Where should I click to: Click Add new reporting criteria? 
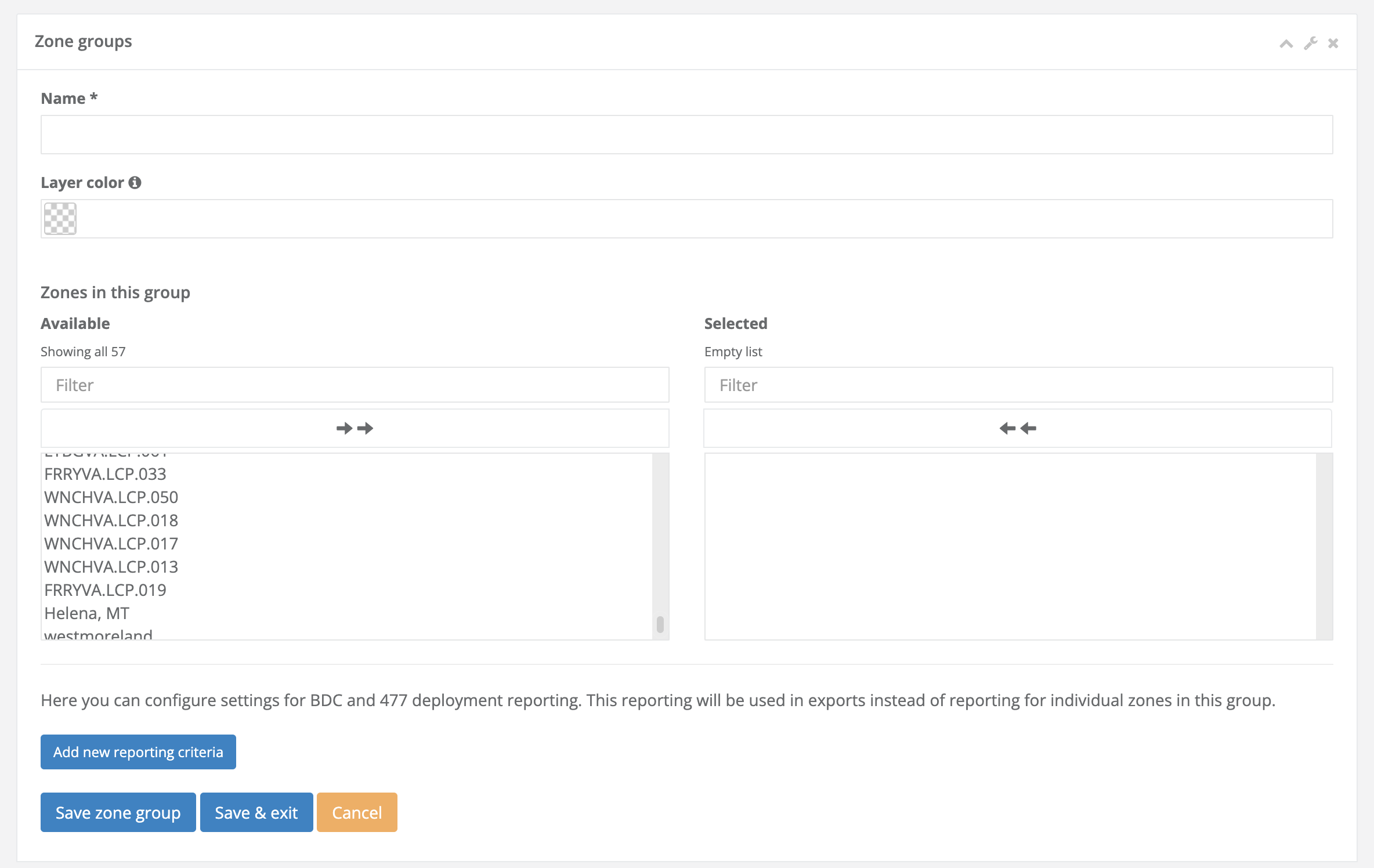[138, 751]
